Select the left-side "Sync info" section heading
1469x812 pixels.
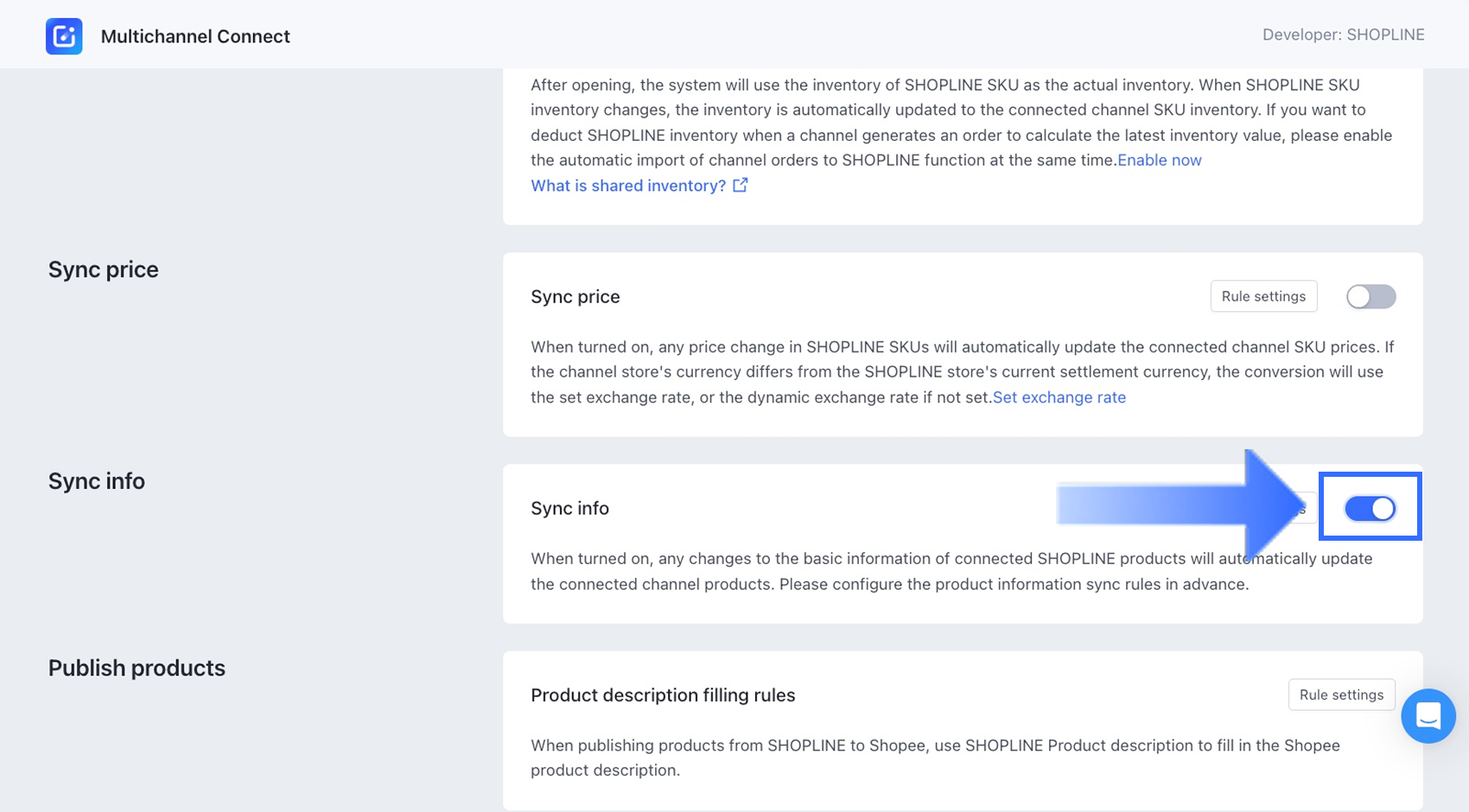coord(97,481)
